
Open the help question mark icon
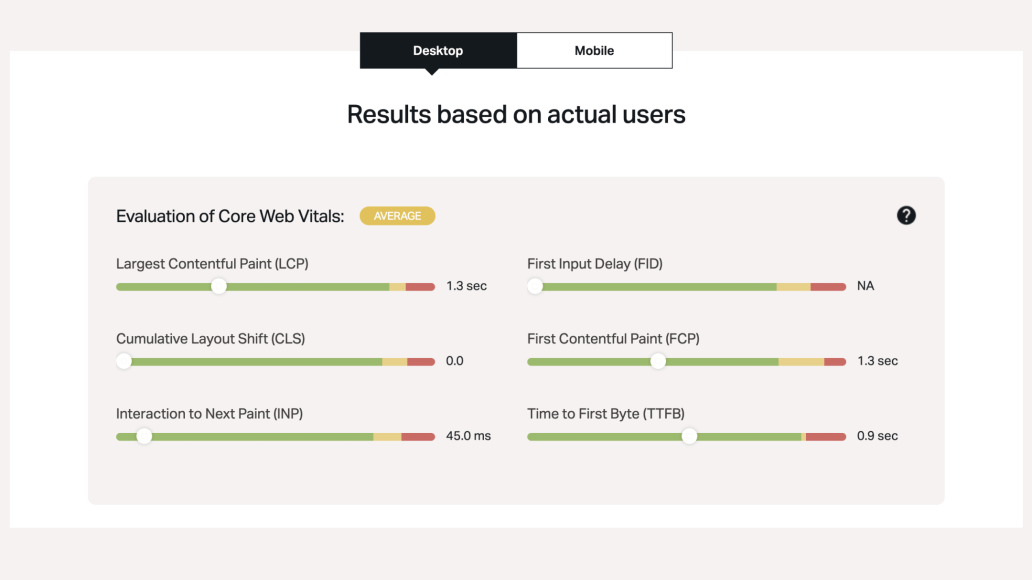point(906,215)
